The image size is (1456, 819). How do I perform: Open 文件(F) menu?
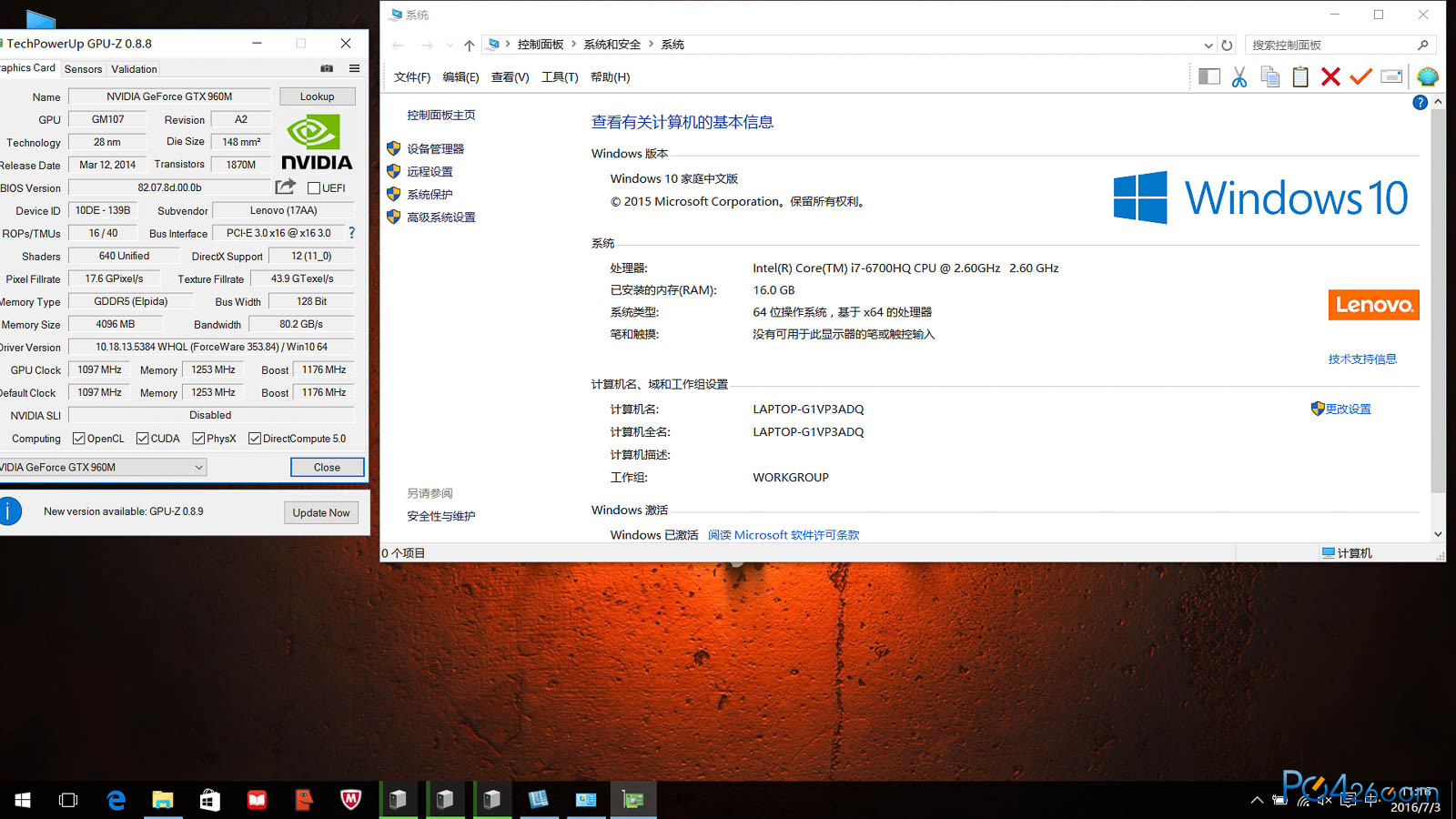[x=412, y=77]
